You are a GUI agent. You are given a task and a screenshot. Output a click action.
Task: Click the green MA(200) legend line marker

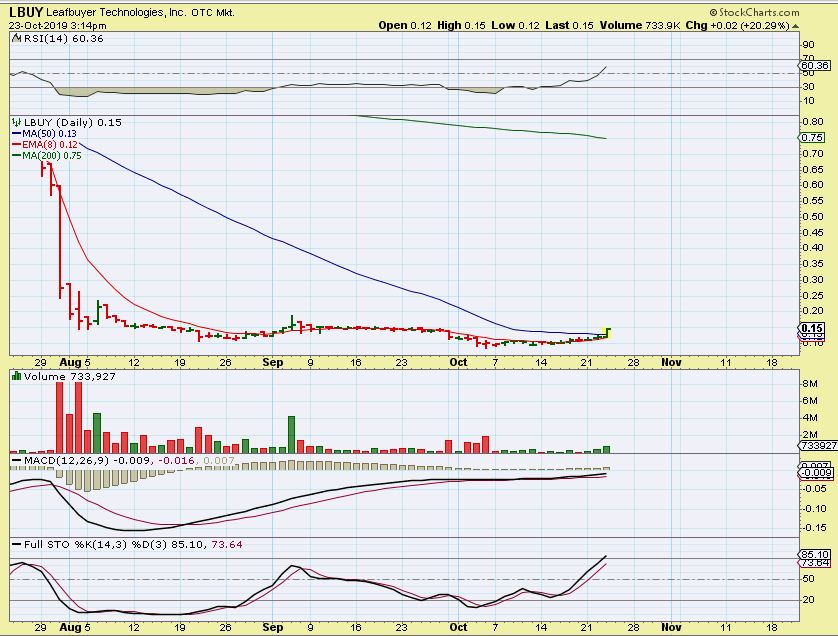tap(17, 156)
